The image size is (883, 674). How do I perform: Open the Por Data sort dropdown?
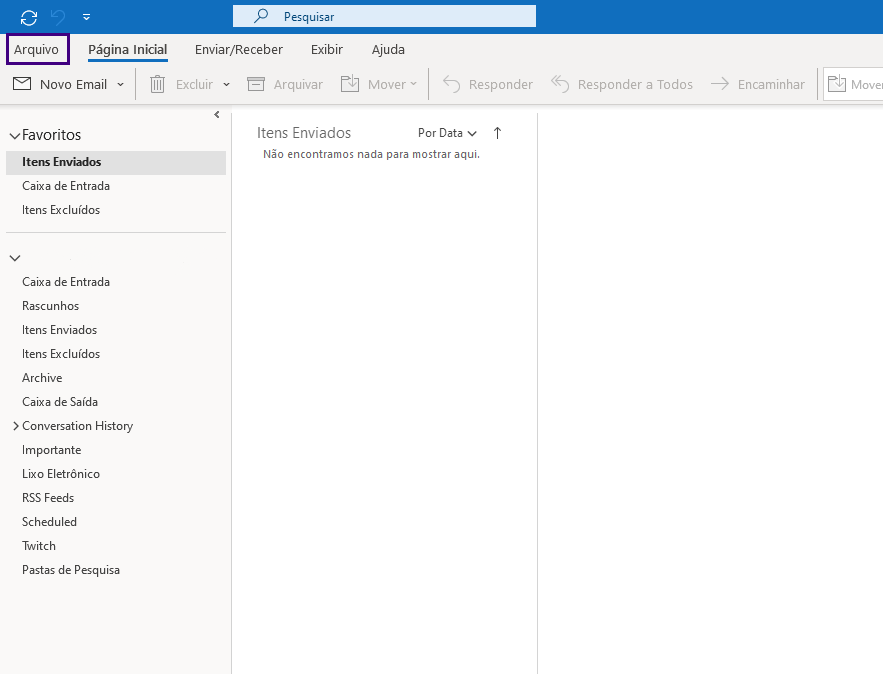(x=447, y=133)
